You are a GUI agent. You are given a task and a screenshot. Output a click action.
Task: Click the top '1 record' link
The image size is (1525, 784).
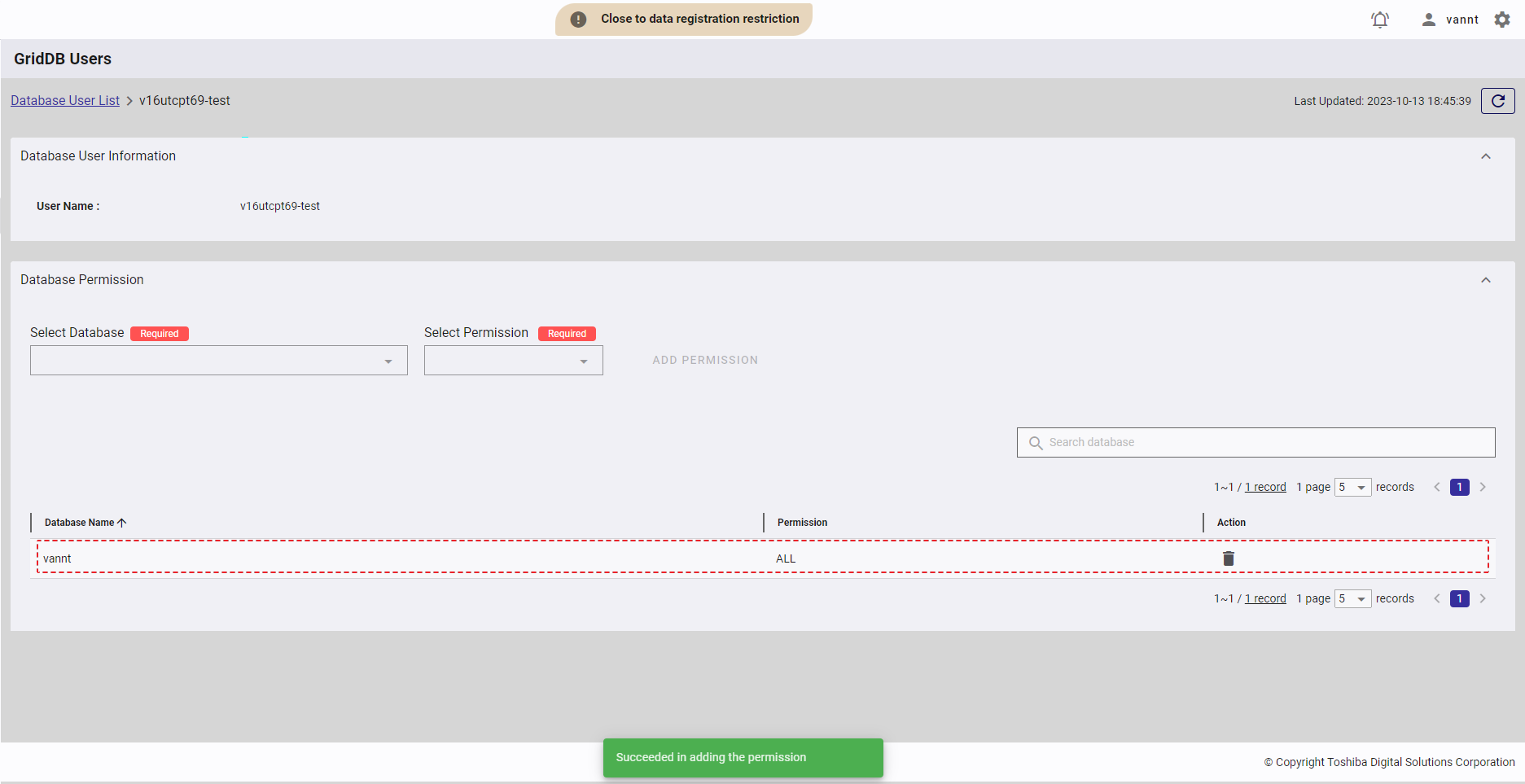[1265, 487]
